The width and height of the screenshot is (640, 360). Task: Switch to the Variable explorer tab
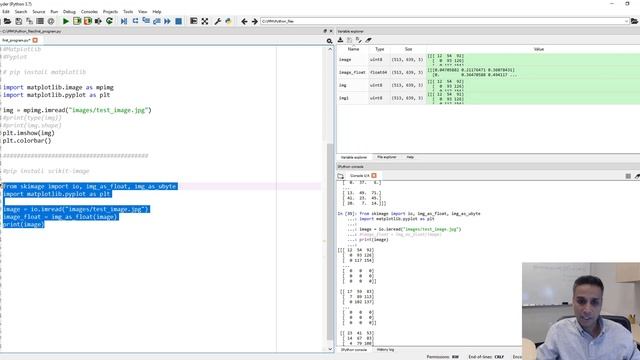coord(353,157)
